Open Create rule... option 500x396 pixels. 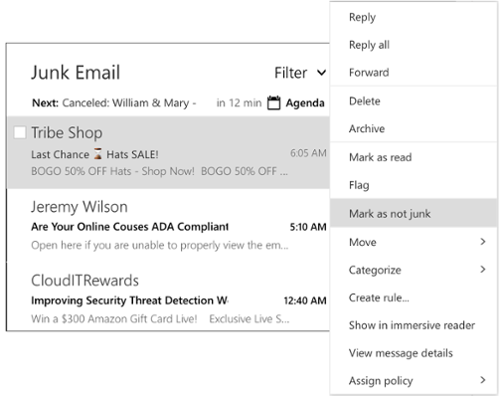[413, 297]
